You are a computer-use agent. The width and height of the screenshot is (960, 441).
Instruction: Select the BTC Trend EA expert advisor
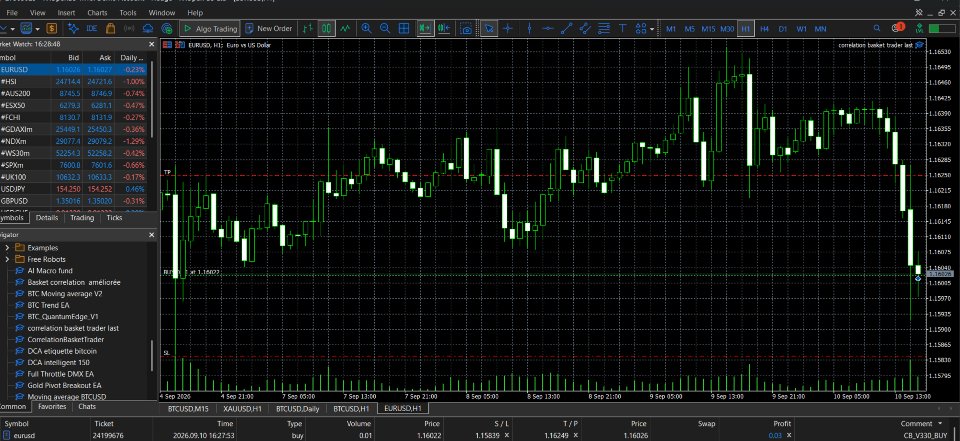(x=48, y=305)
